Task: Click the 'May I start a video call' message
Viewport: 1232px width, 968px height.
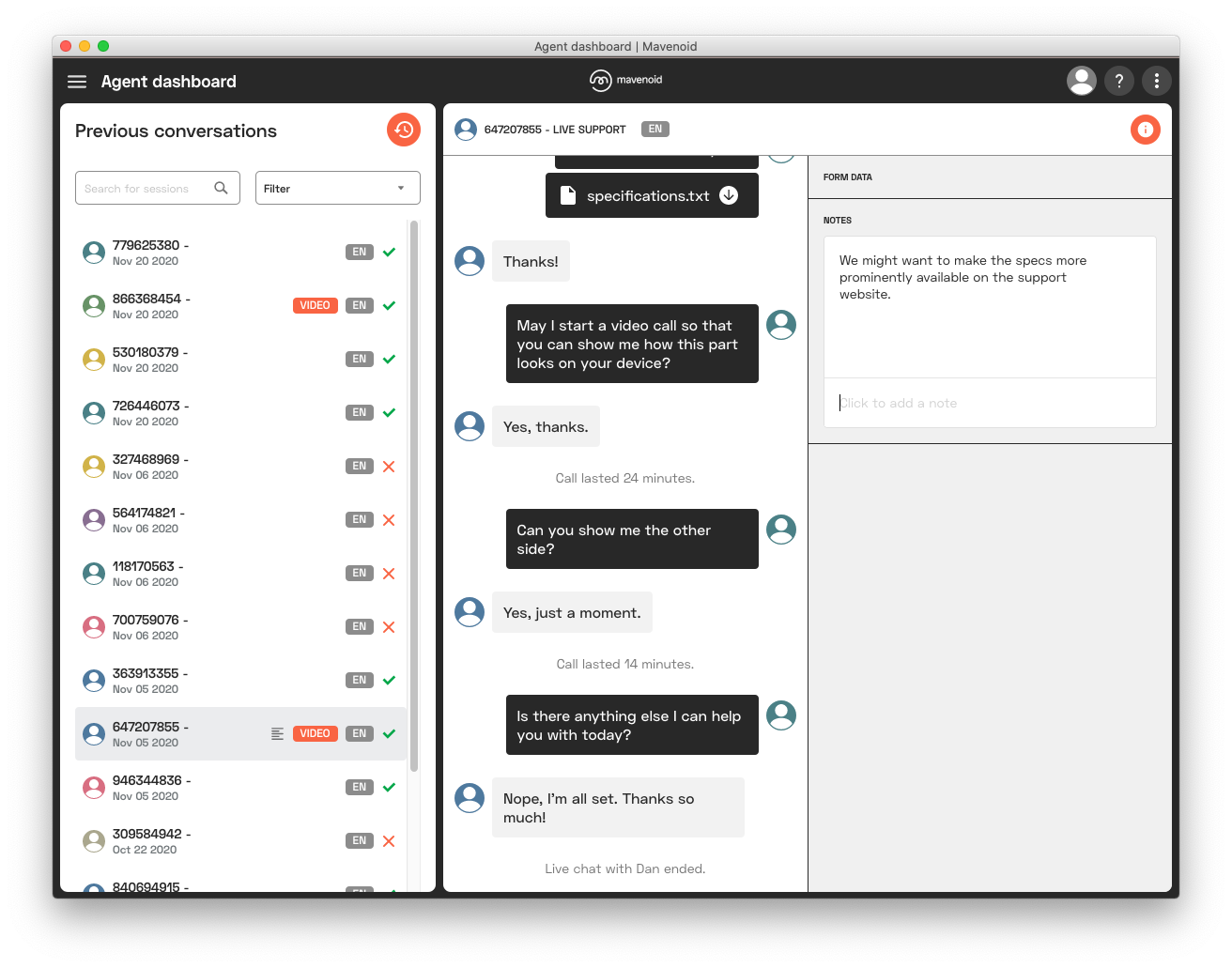Action: click(x=632, y=344)
